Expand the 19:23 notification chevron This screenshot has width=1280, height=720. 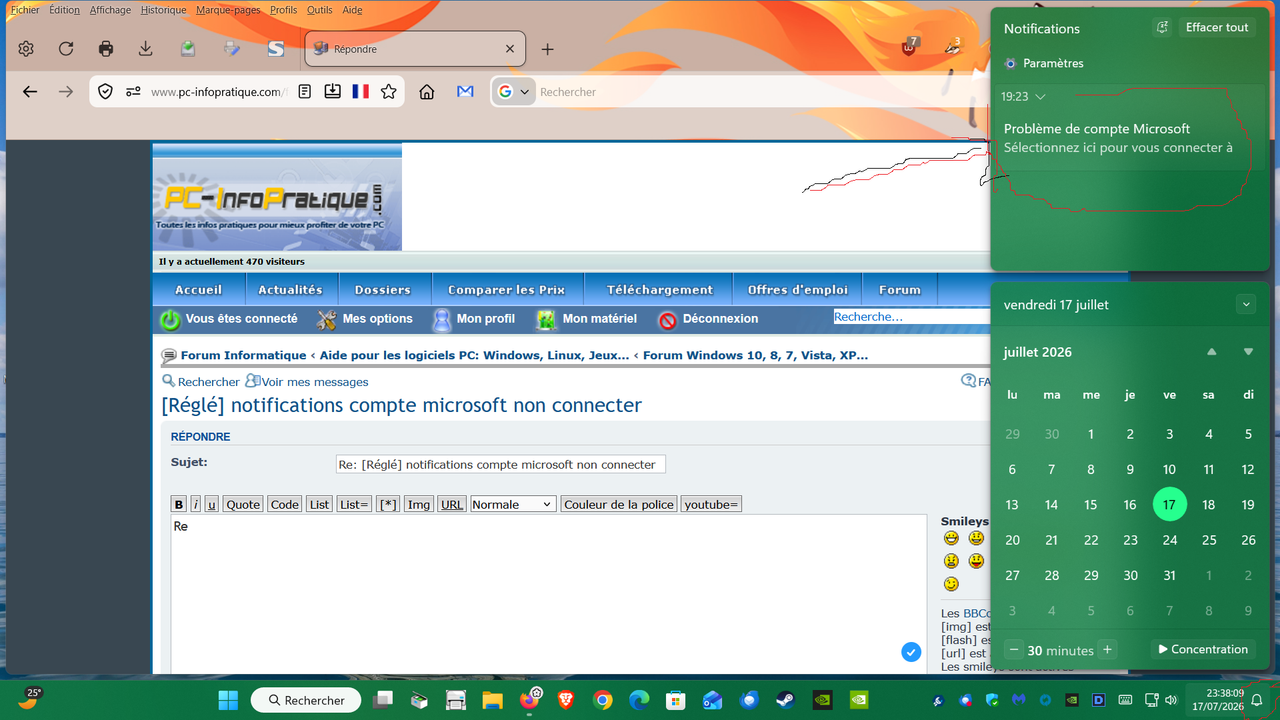point(1041,97)
